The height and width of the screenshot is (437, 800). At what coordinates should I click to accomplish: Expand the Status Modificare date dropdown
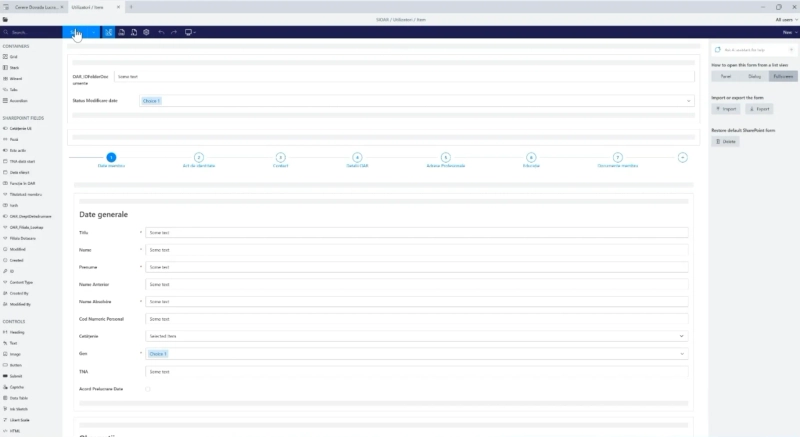(x=415, y=101)
